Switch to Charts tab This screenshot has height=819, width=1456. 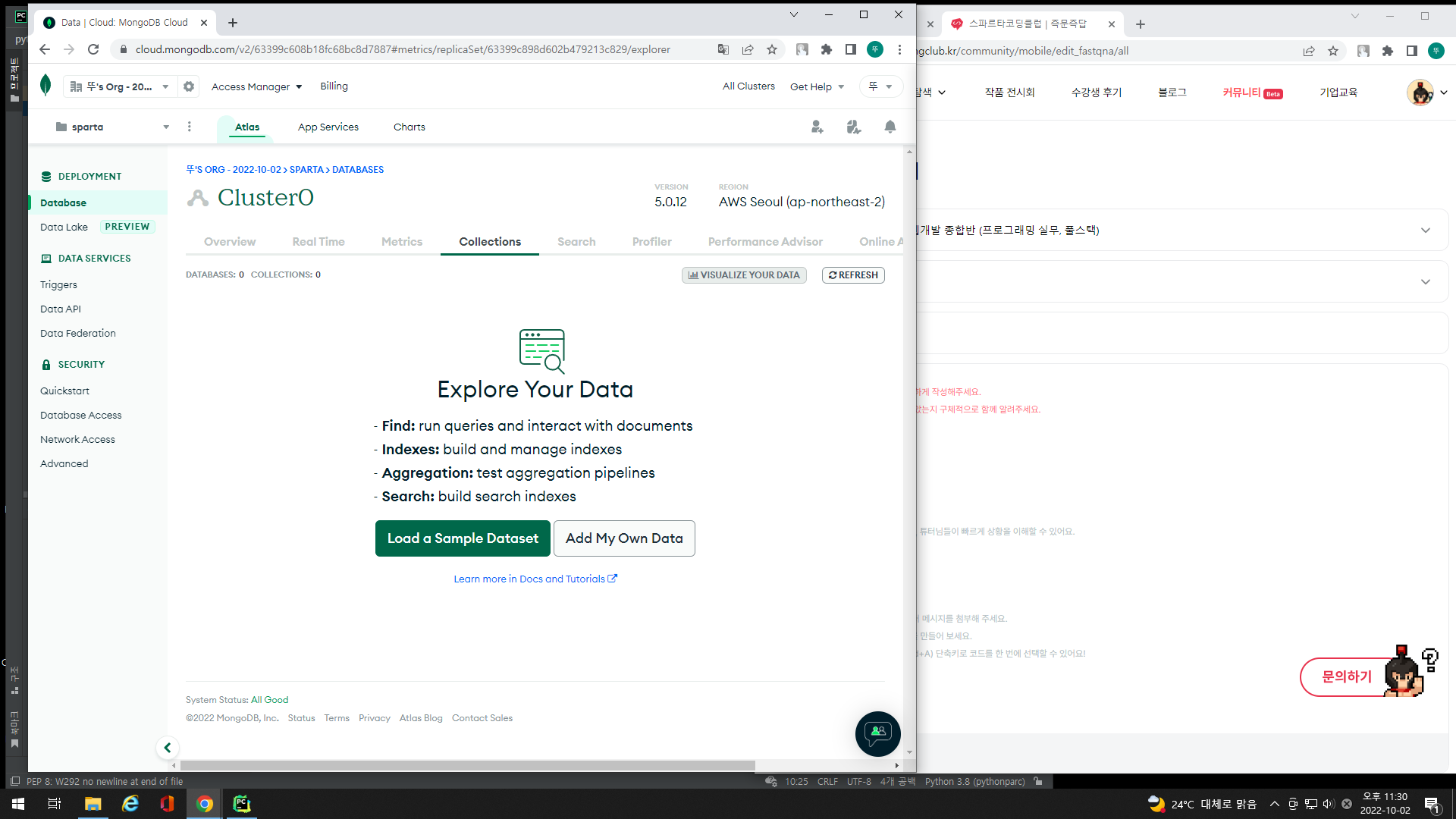[x=409, y=127]
